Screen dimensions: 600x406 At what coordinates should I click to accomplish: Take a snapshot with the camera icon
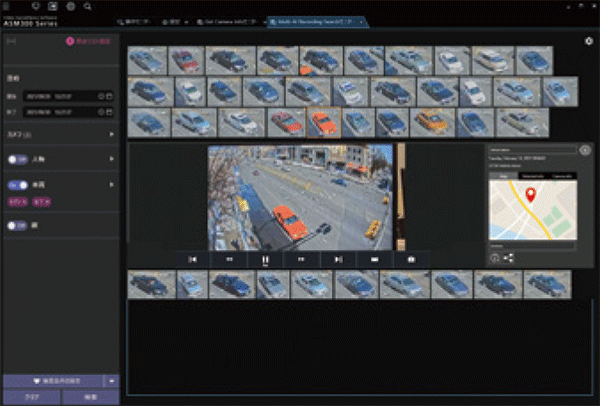coord(411,259)
